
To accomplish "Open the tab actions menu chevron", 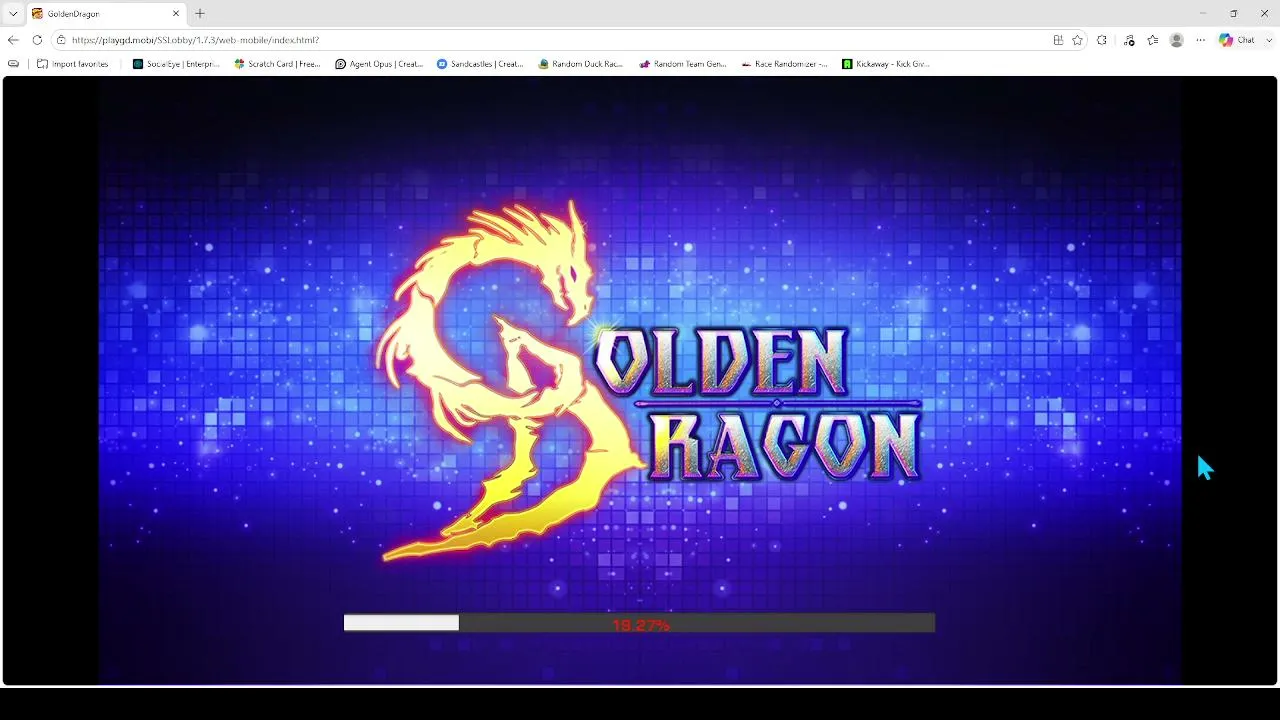I will tap(13, 14).
